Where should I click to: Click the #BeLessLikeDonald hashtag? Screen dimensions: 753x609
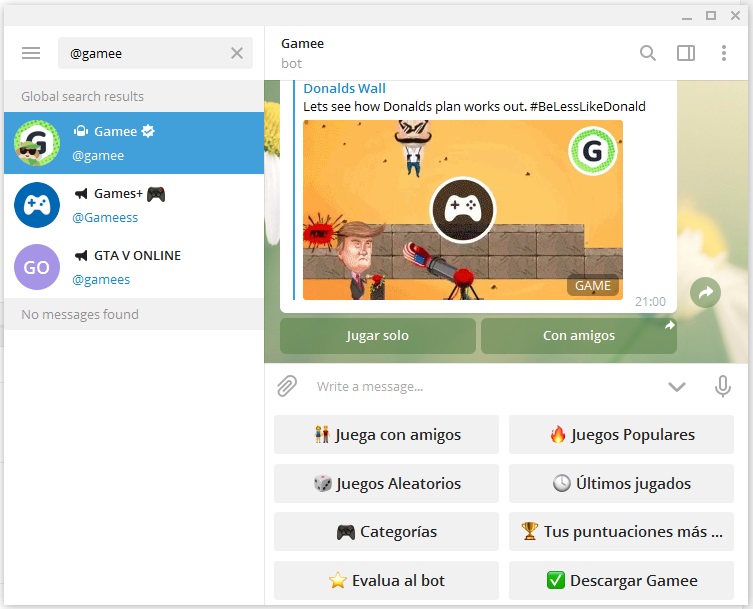tap(588, 106)
